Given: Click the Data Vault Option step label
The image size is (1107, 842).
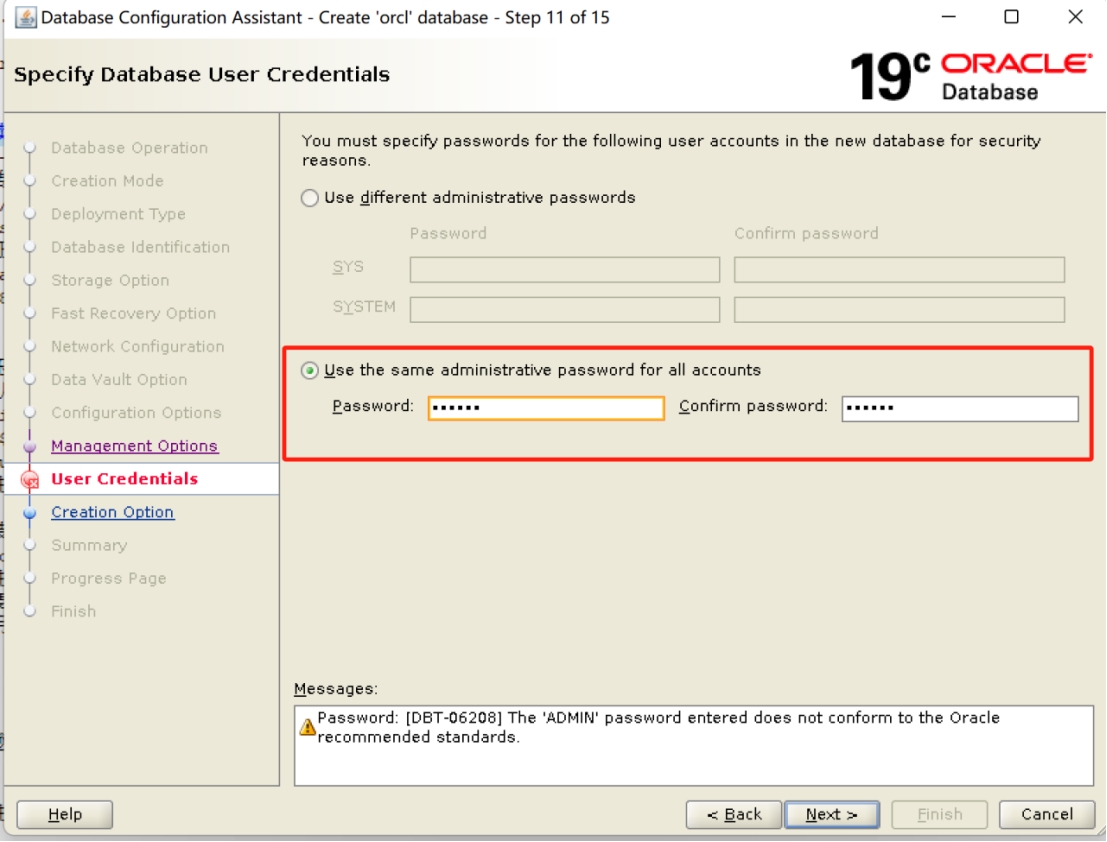Looking at the screenshot, I should [119, 380].
